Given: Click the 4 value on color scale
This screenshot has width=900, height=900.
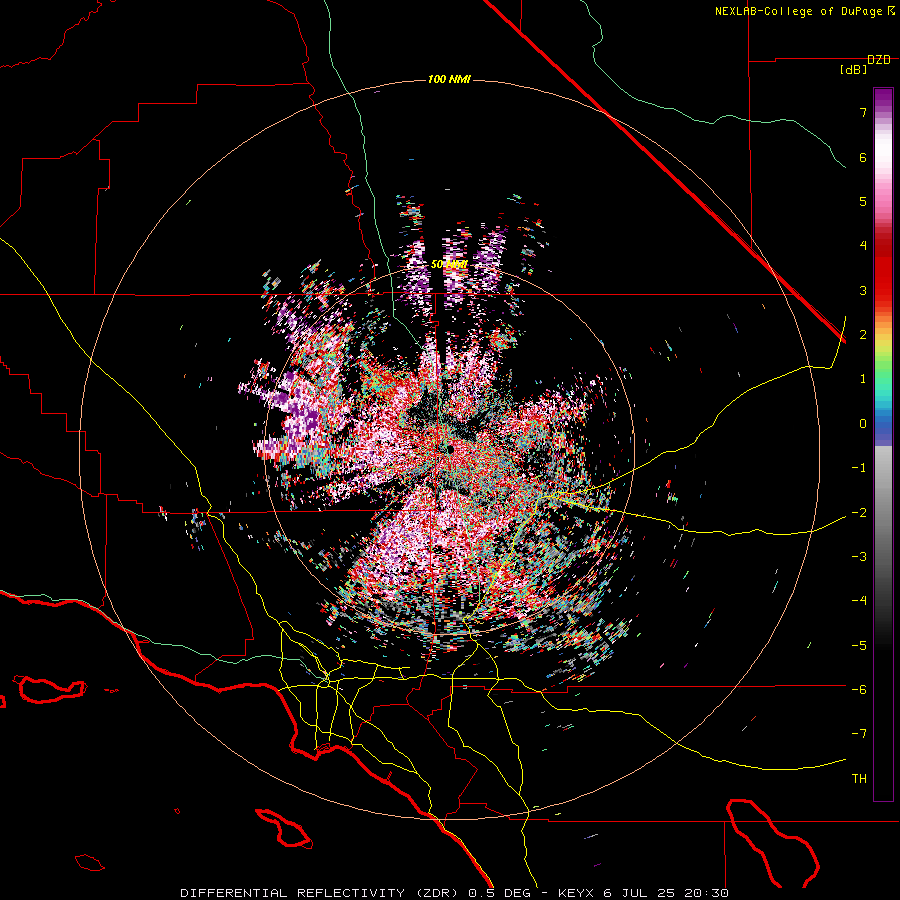Looking at the screenshot, I should coord(863,246).
